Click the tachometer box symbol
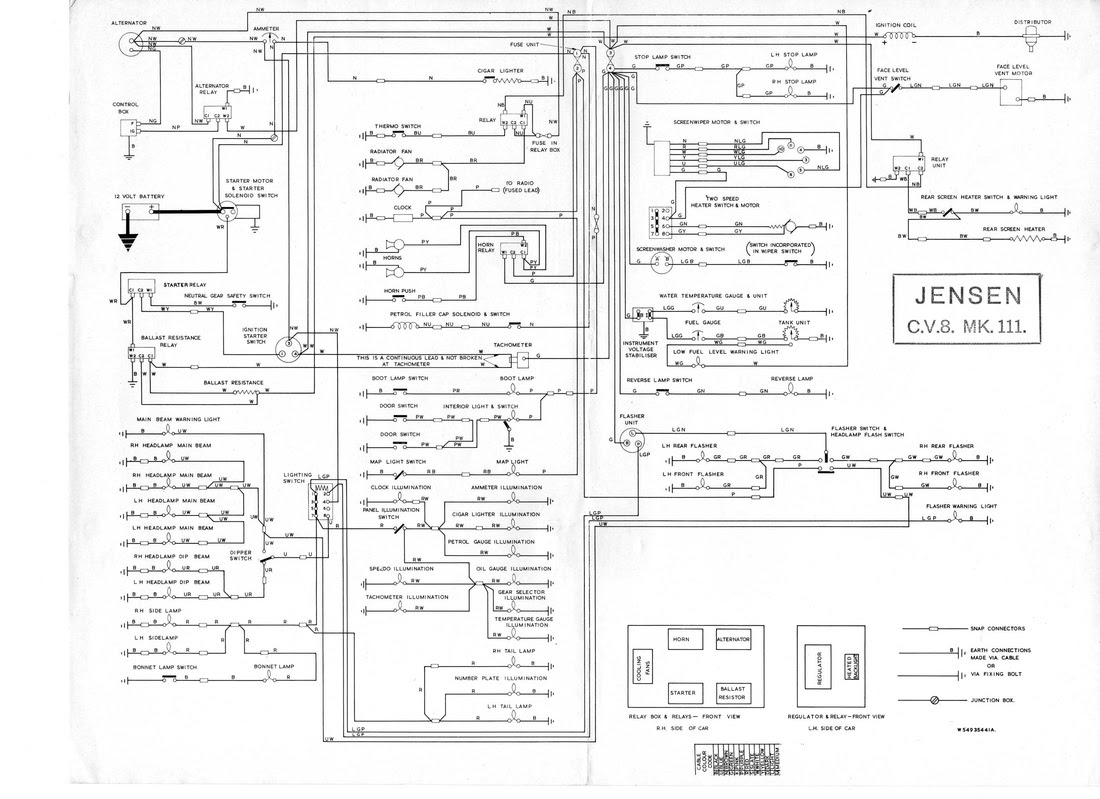 (x=523, y=359)
